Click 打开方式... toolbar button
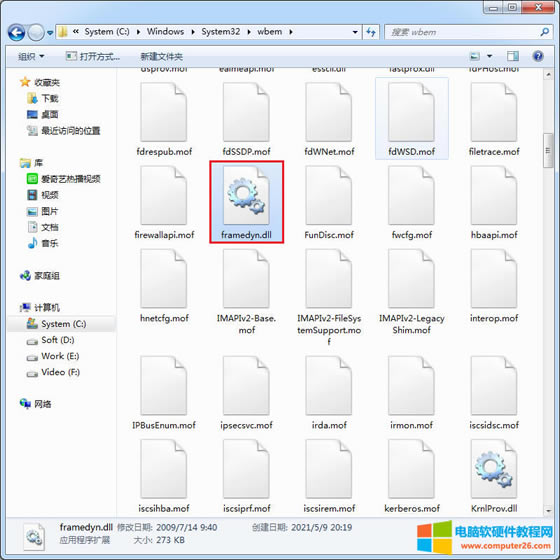 tap(93, 56)
